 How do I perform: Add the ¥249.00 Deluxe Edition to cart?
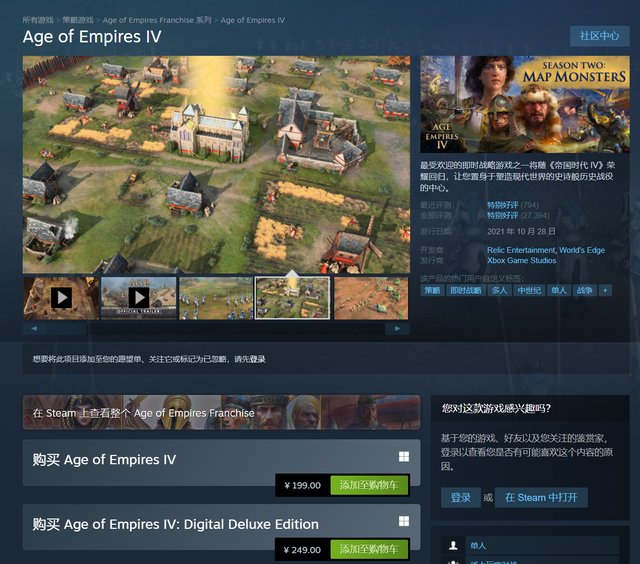tap(369, 549)
